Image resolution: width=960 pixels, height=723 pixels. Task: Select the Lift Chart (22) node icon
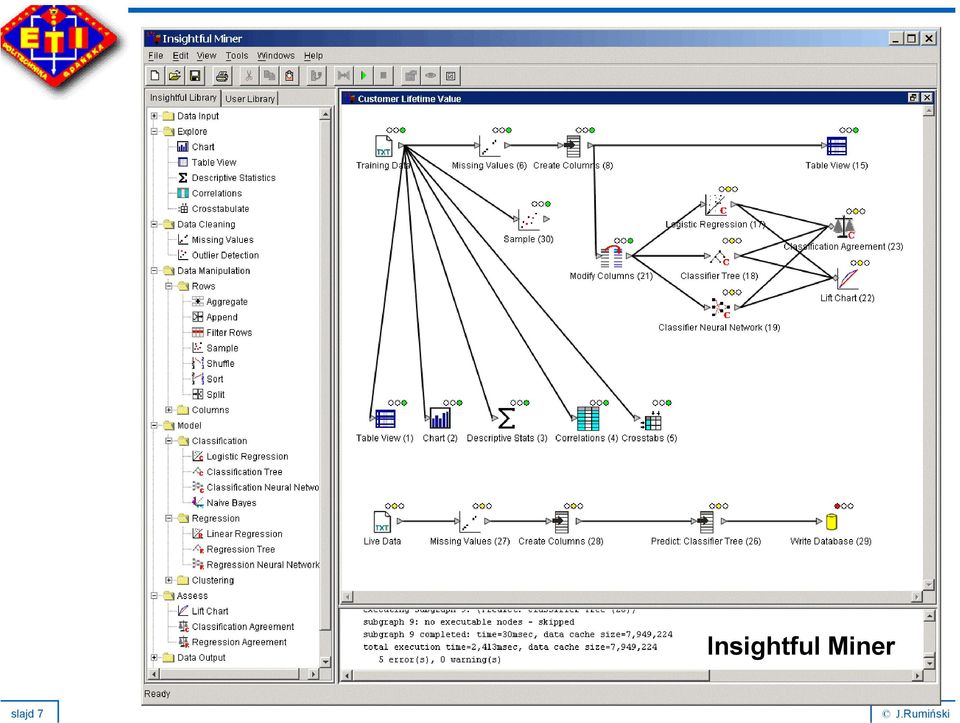tap(848, 278)
